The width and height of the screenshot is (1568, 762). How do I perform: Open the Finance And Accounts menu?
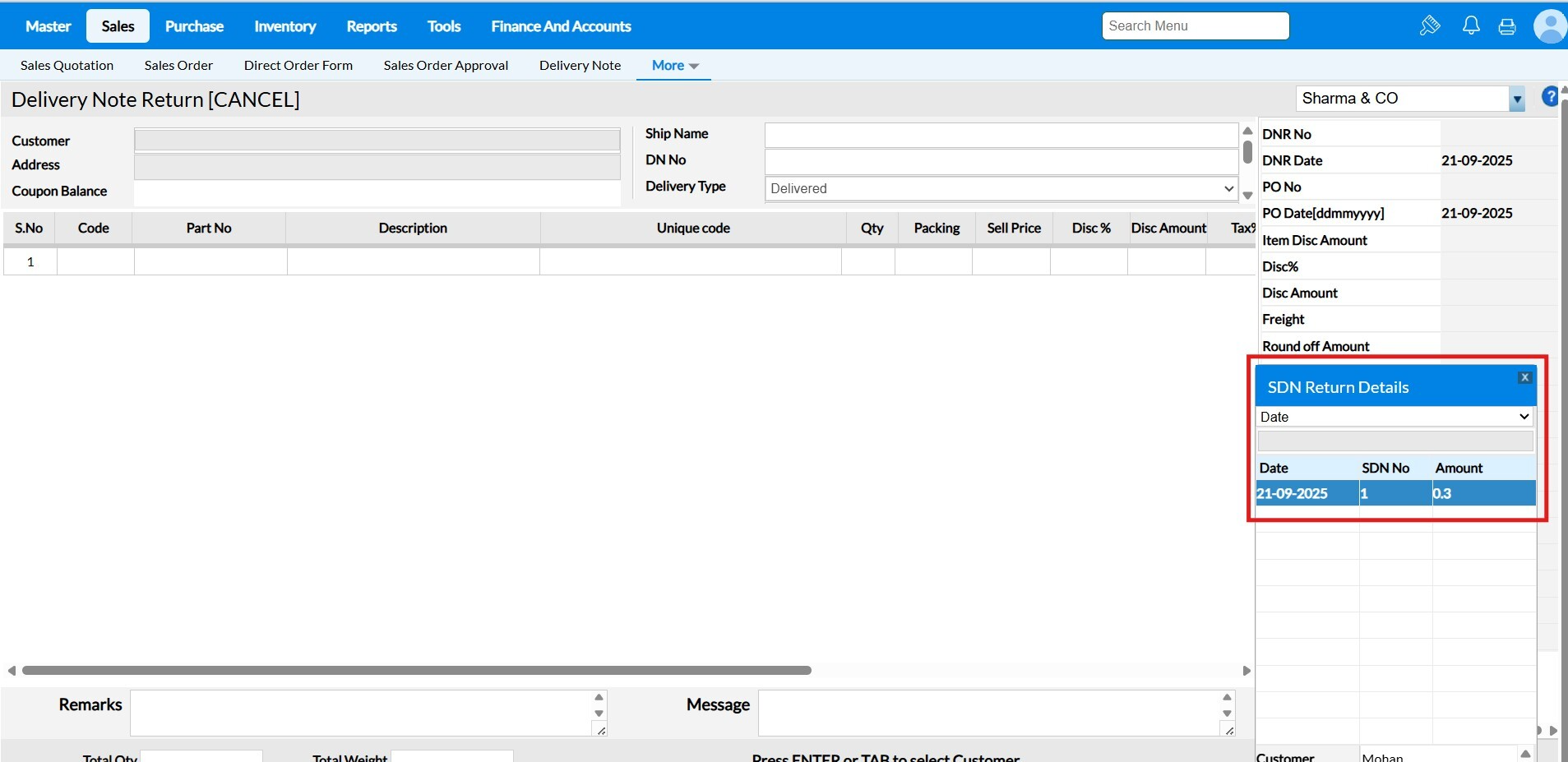click(561, 26)
